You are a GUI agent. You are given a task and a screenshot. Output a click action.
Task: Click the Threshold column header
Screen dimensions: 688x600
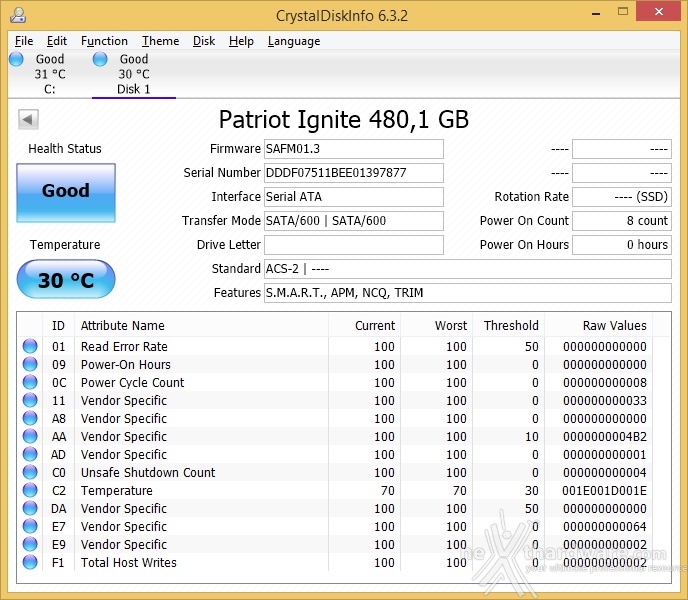[509, 325]
